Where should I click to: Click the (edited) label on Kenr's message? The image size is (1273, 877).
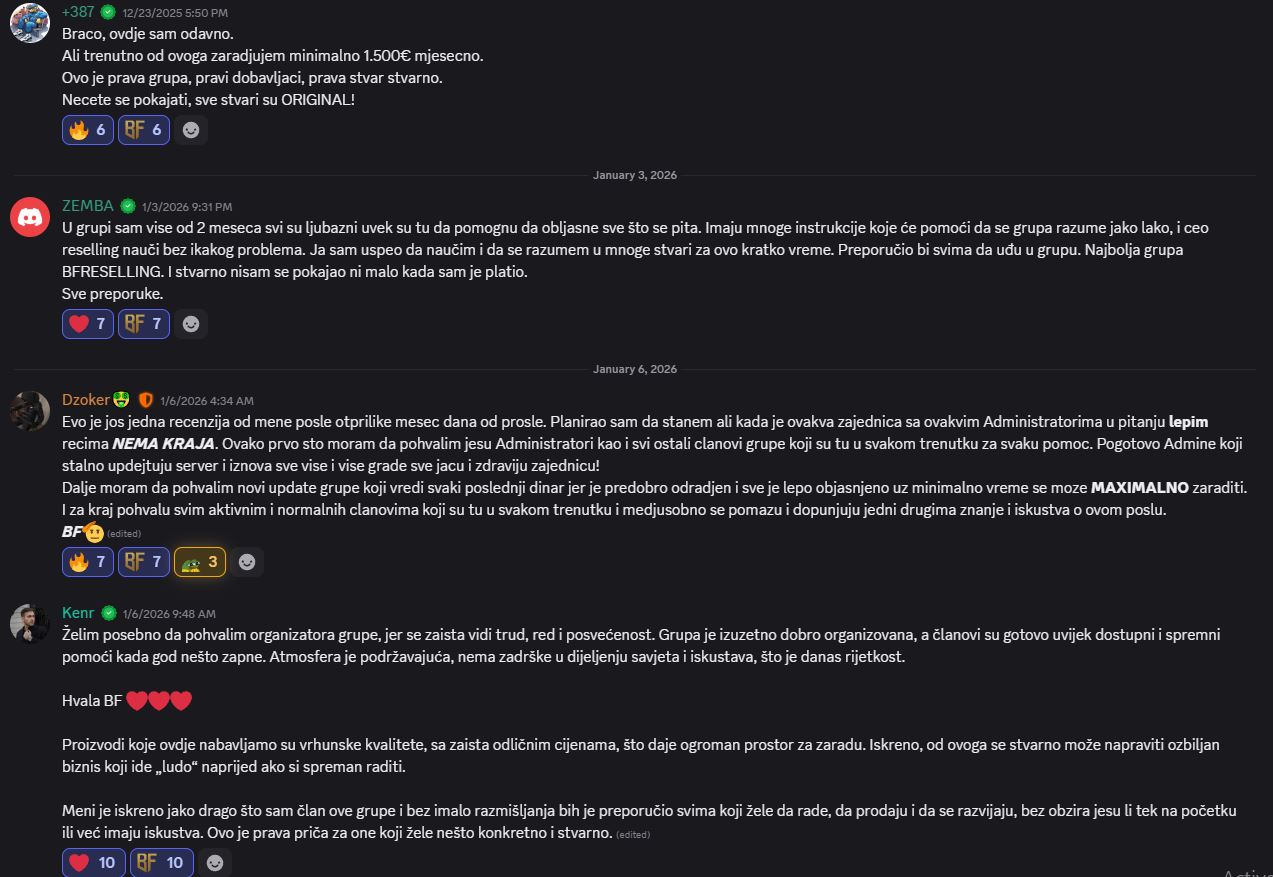(x=632, y=833)
